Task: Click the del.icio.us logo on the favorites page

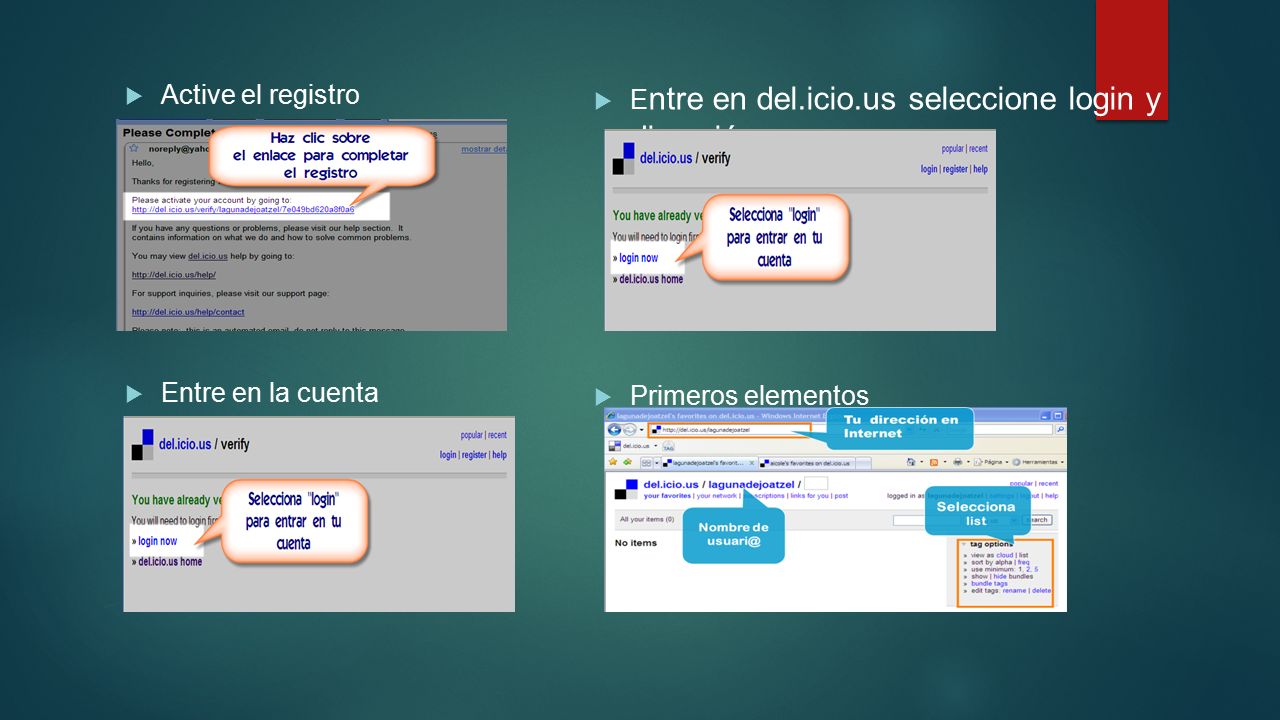Action: 626,489
